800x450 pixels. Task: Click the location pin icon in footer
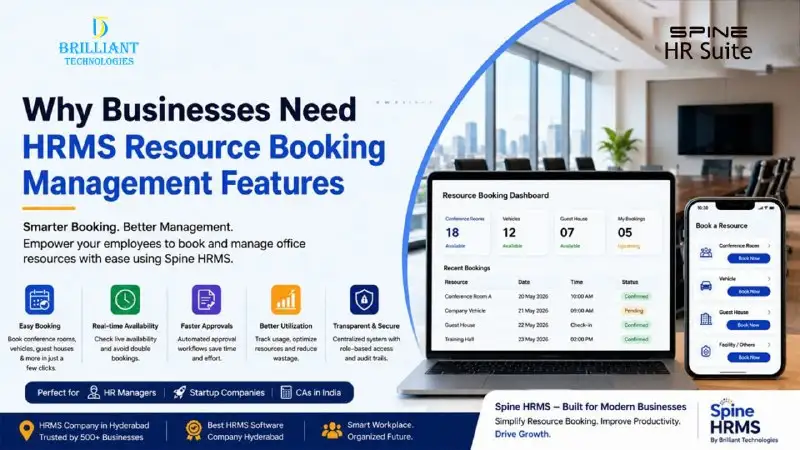[x=27, y=431]
